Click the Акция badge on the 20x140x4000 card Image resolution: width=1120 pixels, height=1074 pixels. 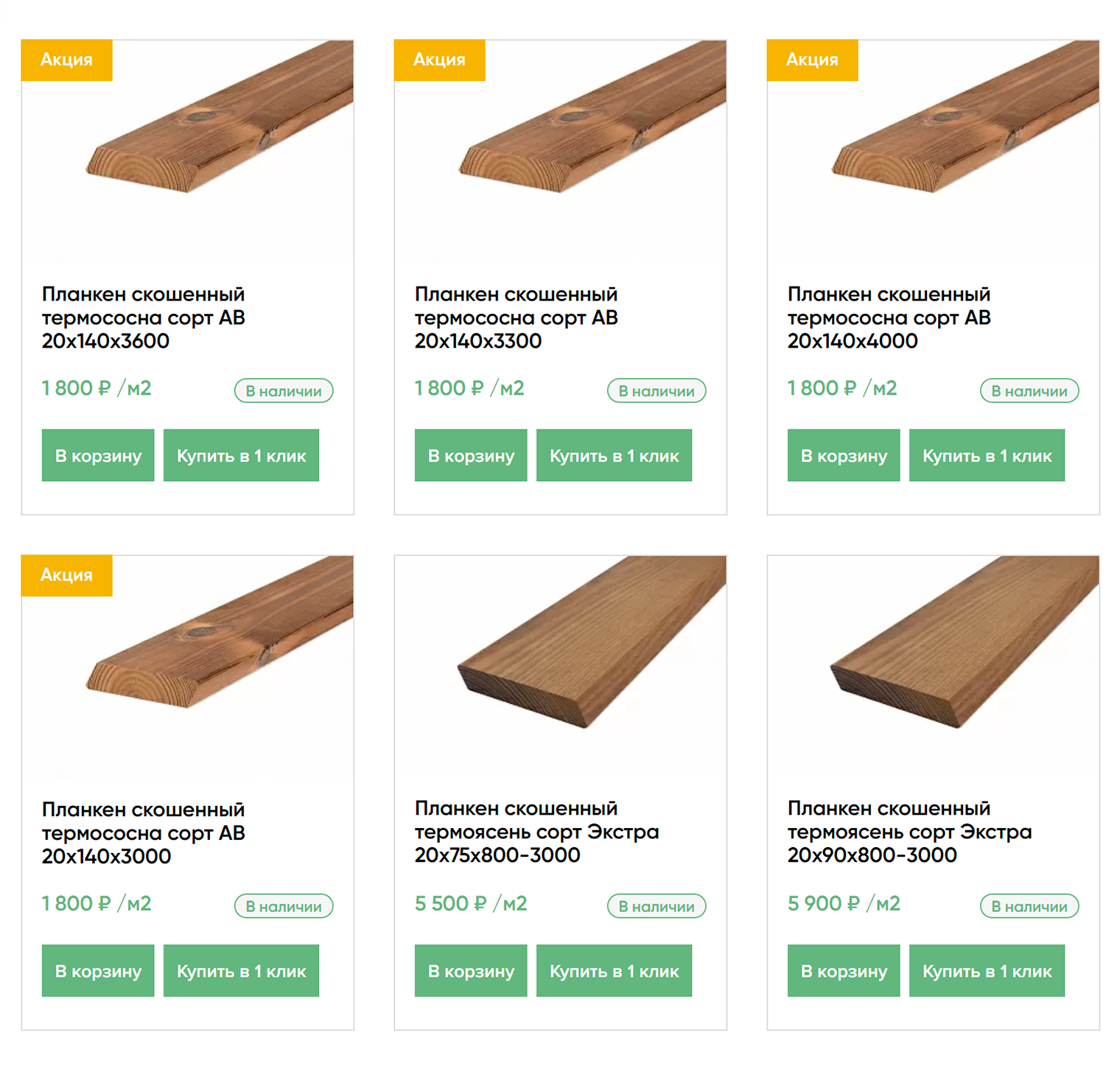(x=812, y=60)
